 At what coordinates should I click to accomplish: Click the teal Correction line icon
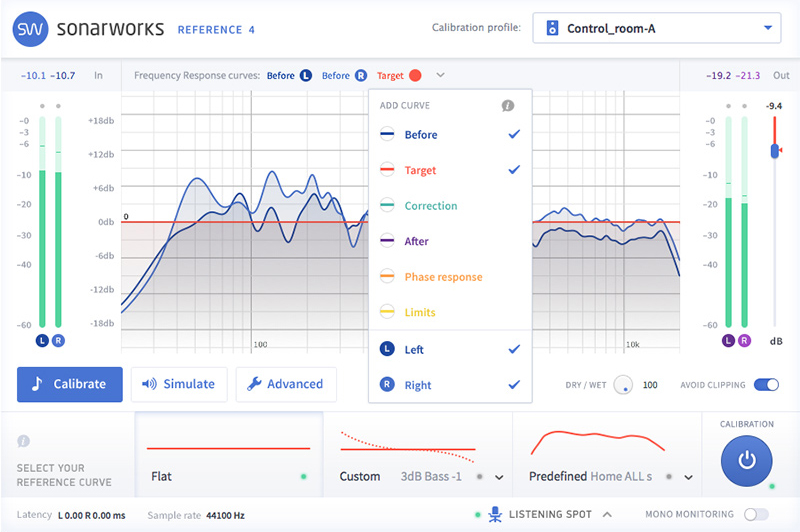coord(387,205)
